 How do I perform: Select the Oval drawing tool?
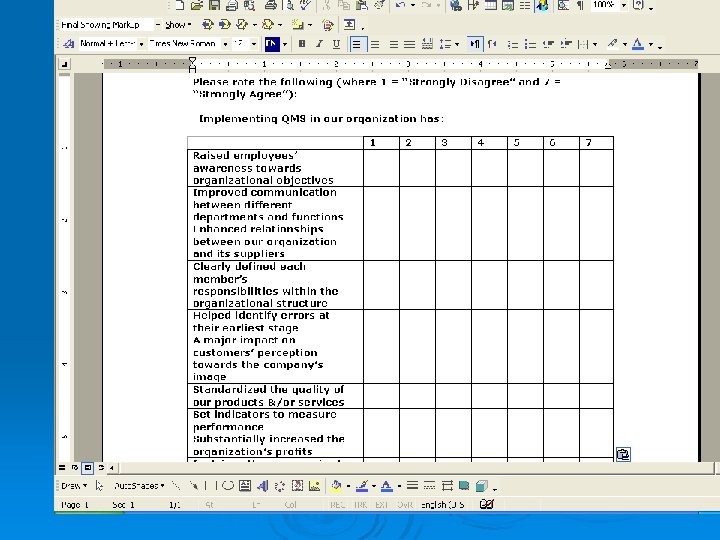point(228,486)
